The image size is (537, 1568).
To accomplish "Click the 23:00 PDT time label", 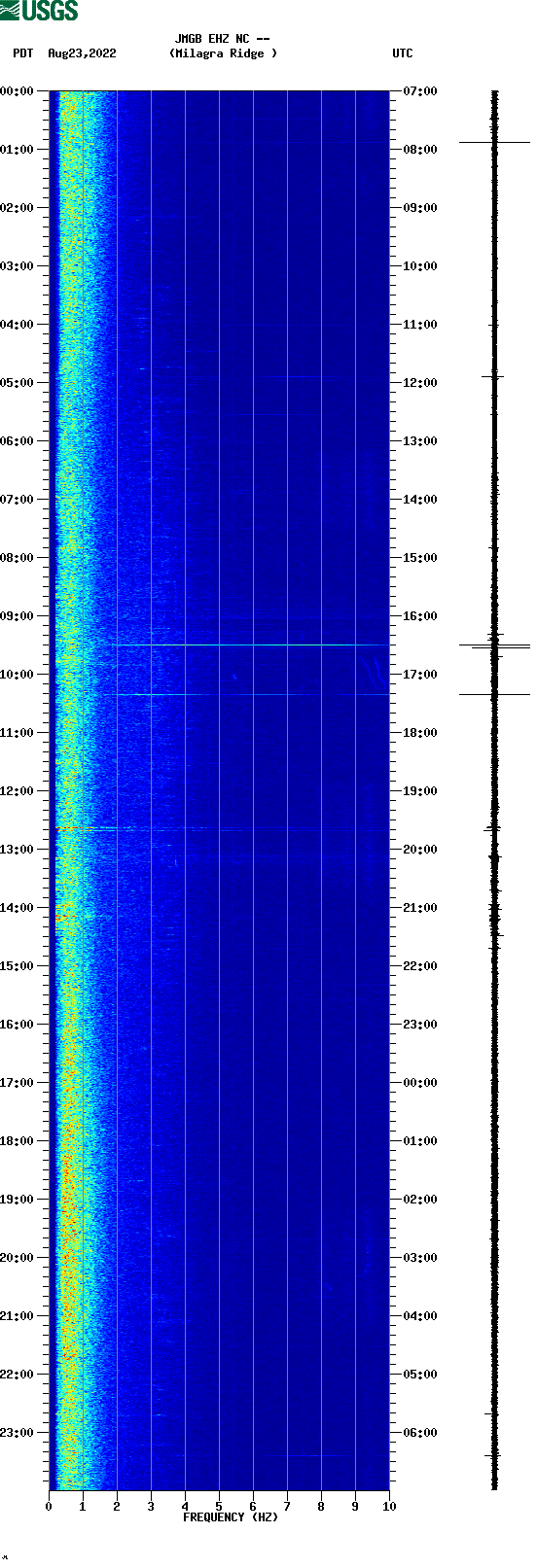I will click(x=18, y=1433).
